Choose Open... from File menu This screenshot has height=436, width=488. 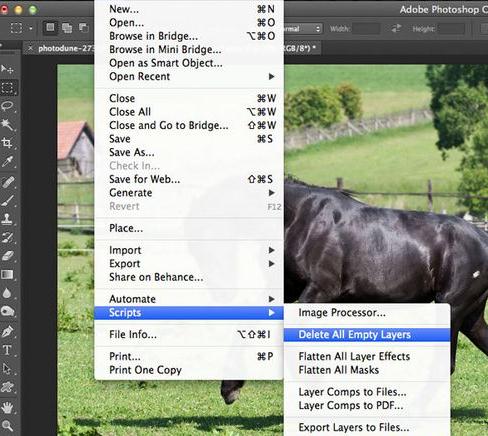click(189, 23)
